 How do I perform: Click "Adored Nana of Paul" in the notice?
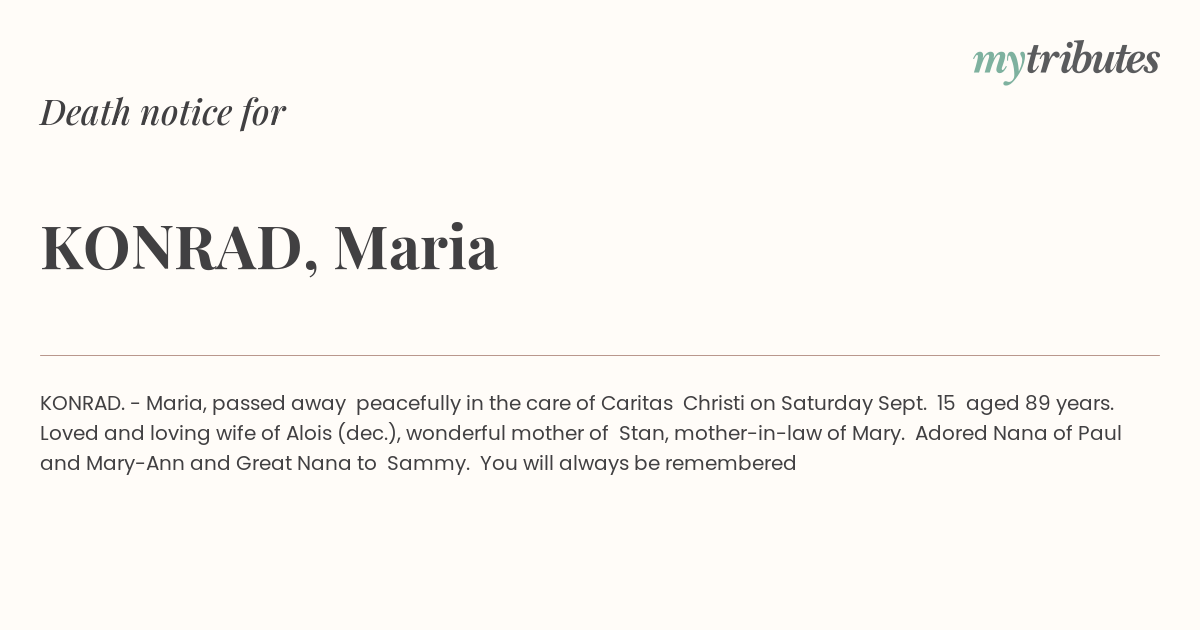(x=1018, y=434)
